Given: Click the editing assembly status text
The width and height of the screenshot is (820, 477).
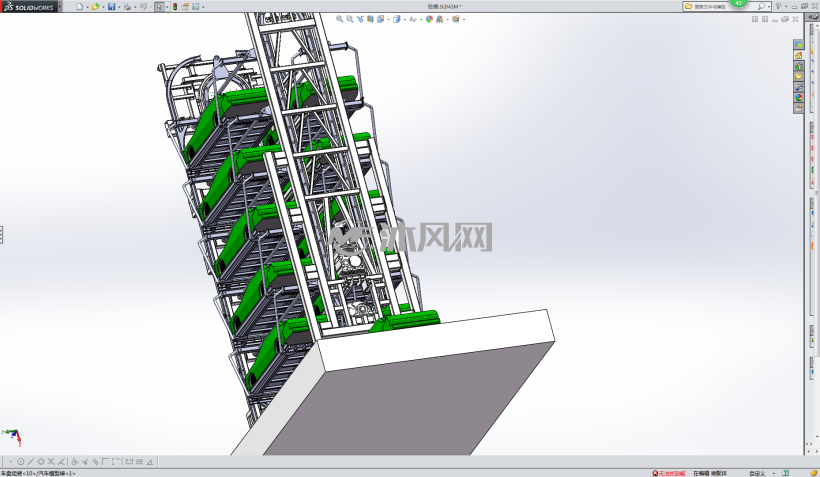Looking at the screenshot, I should click(710, 473).
